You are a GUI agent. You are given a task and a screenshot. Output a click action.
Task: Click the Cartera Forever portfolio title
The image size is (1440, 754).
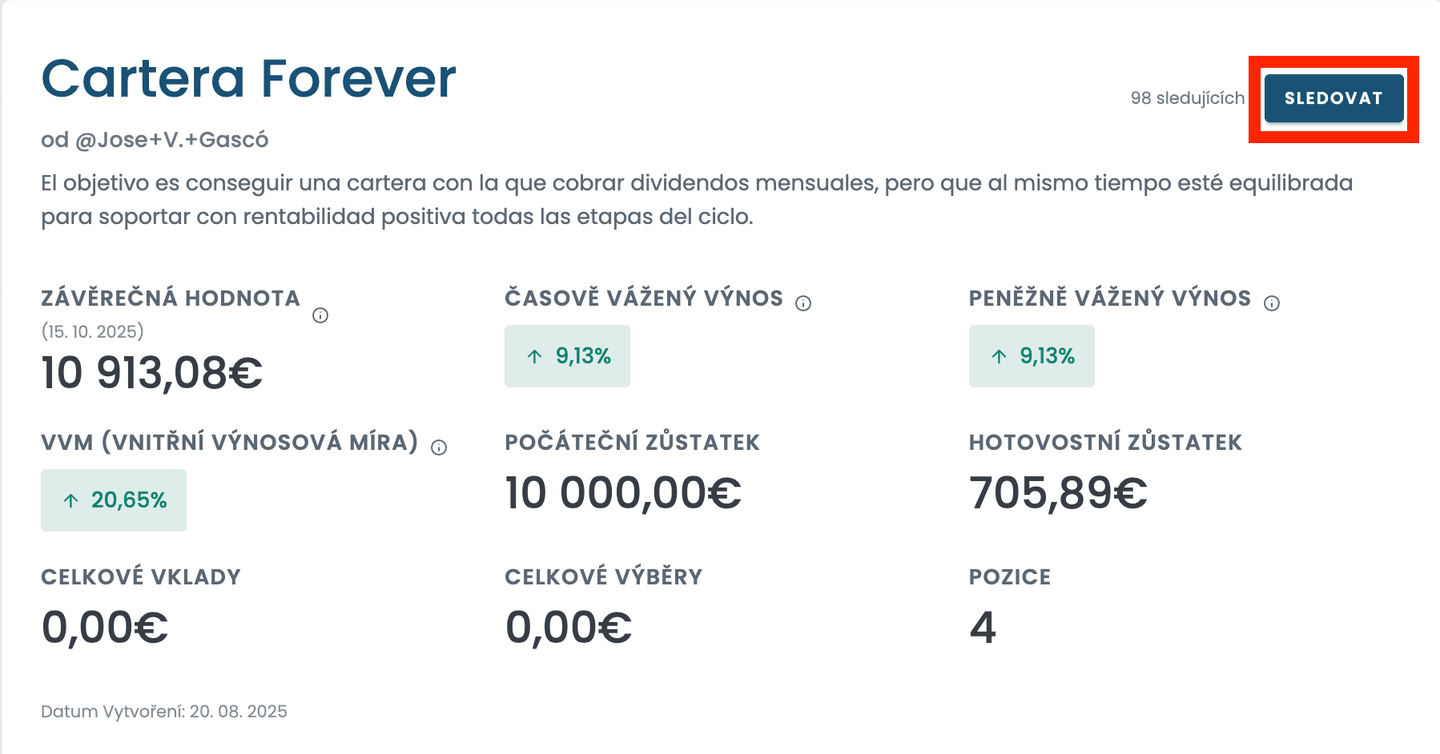(x=249, y=78)
